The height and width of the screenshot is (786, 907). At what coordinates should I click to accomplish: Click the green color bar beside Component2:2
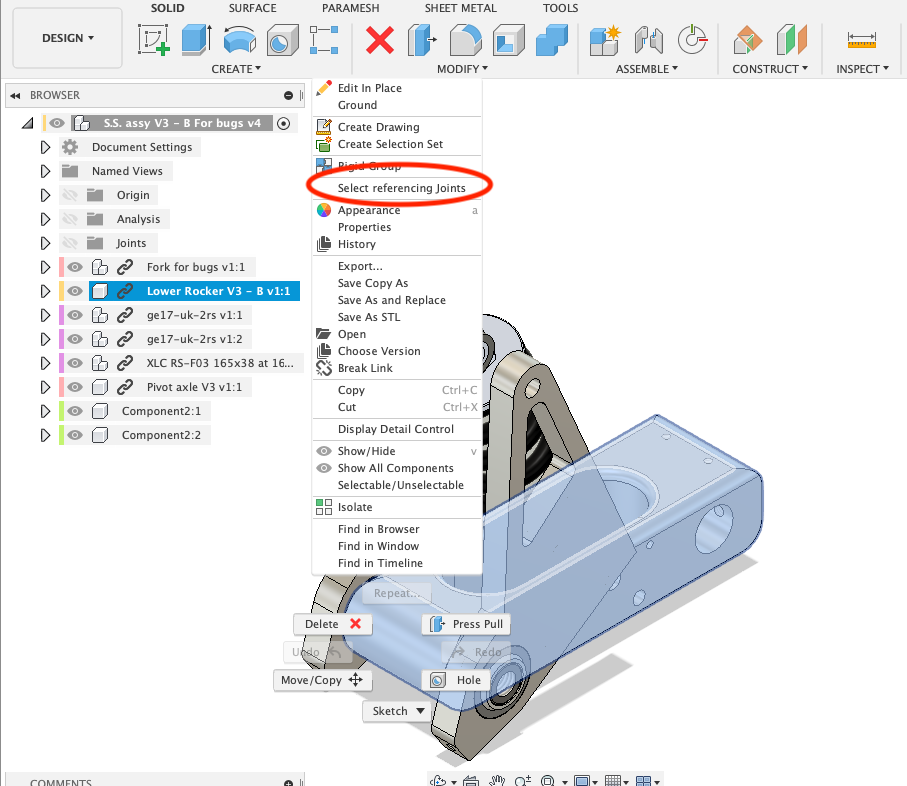tap(61, 435)
